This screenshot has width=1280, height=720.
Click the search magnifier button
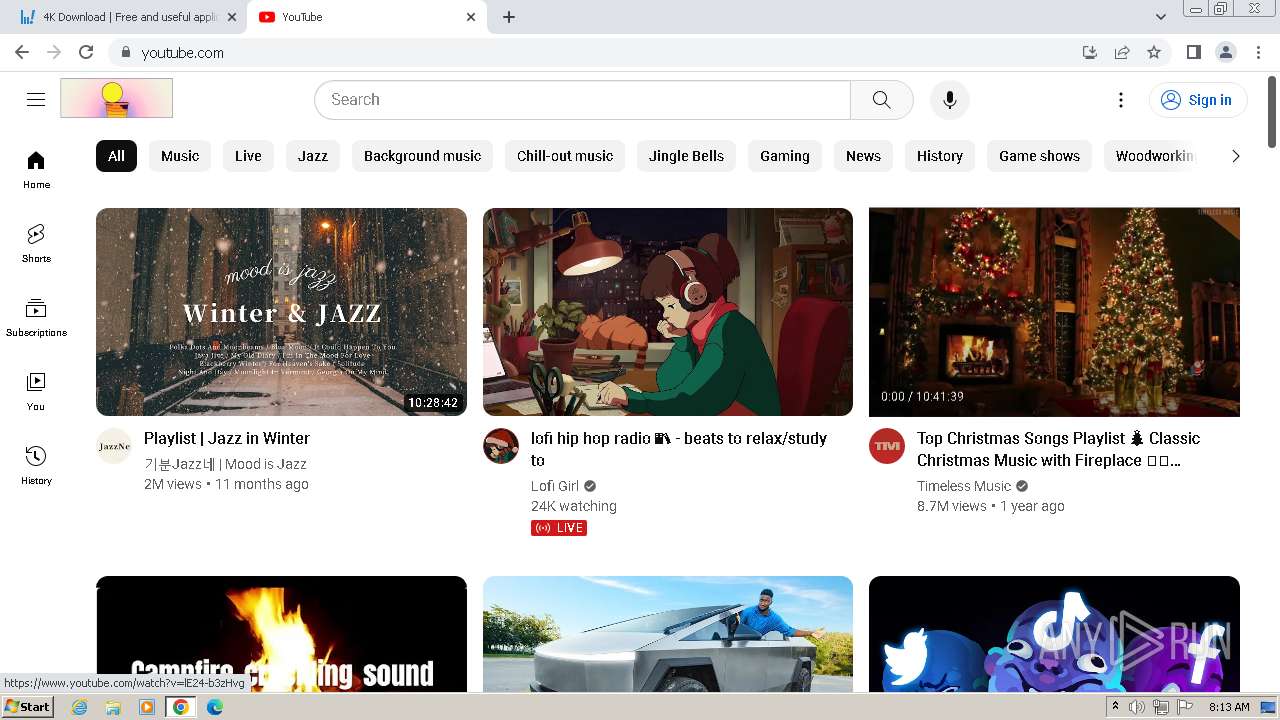point(881,99)
